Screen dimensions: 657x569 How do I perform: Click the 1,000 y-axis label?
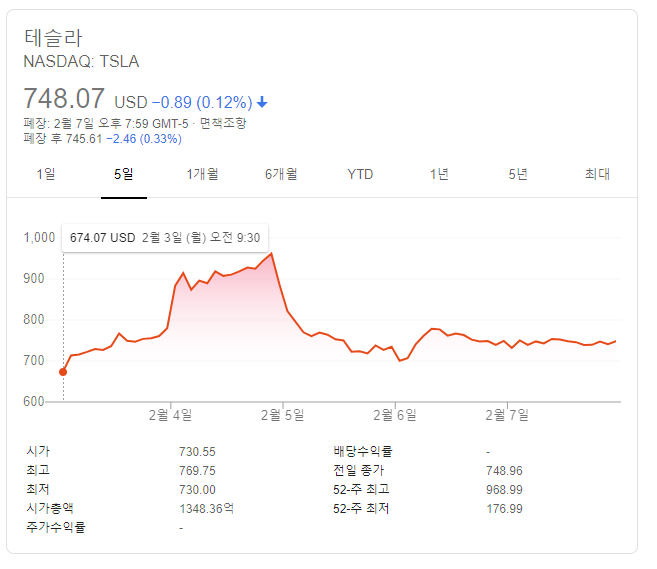pyautogui.click(x=39, y=238)
